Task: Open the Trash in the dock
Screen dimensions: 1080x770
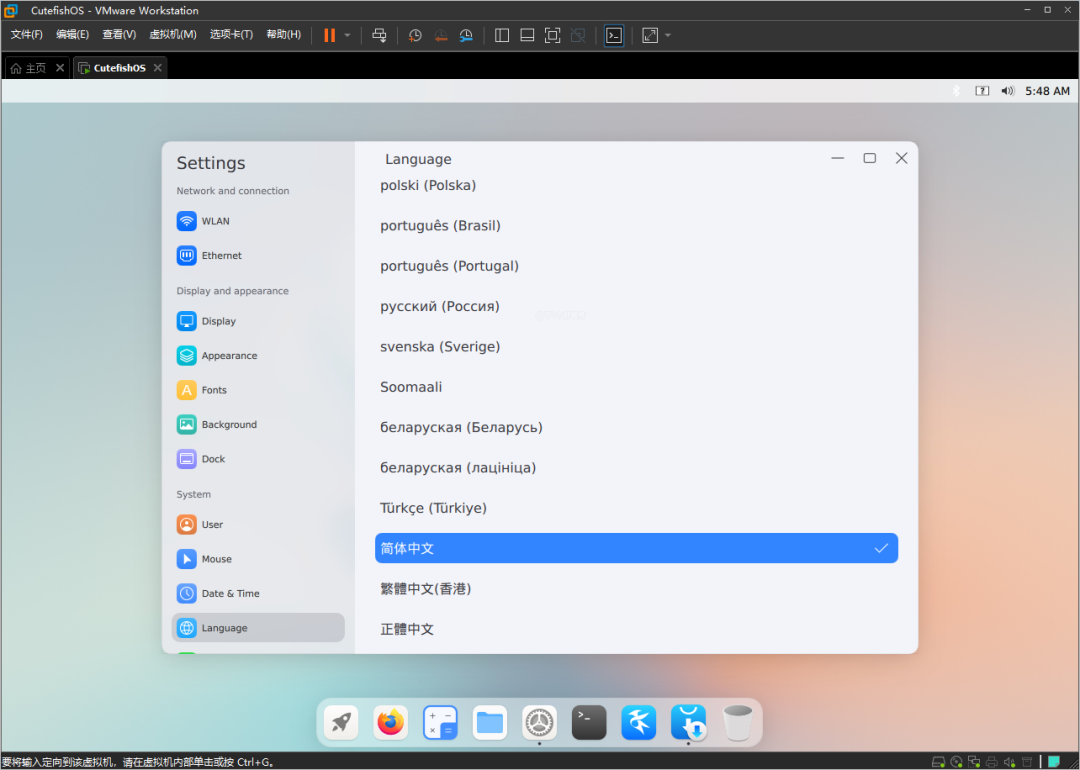Action: point(738,722)
